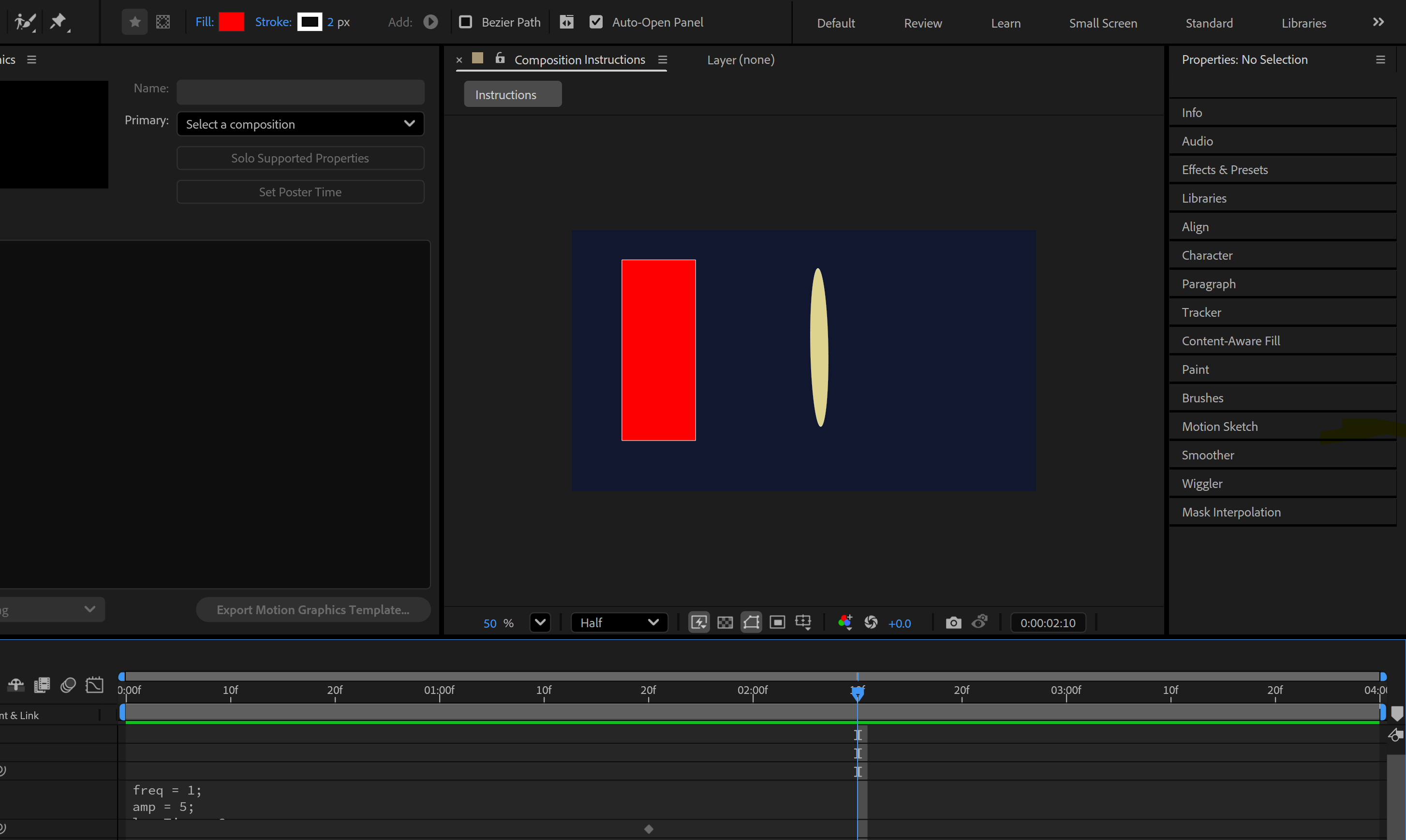
Task: Open the Tracker panel
Action: click(1283, 312)
